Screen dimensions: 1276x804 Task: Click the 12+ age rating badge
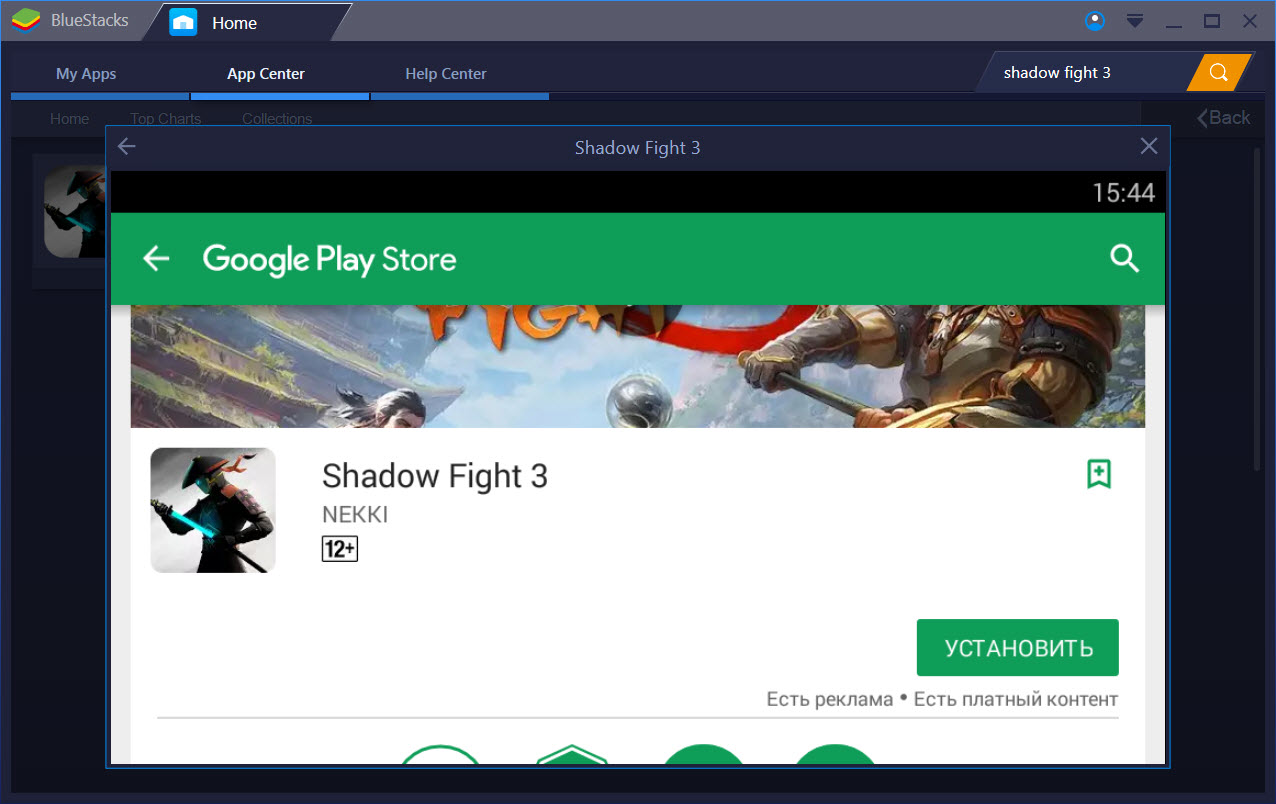[340, 548]
